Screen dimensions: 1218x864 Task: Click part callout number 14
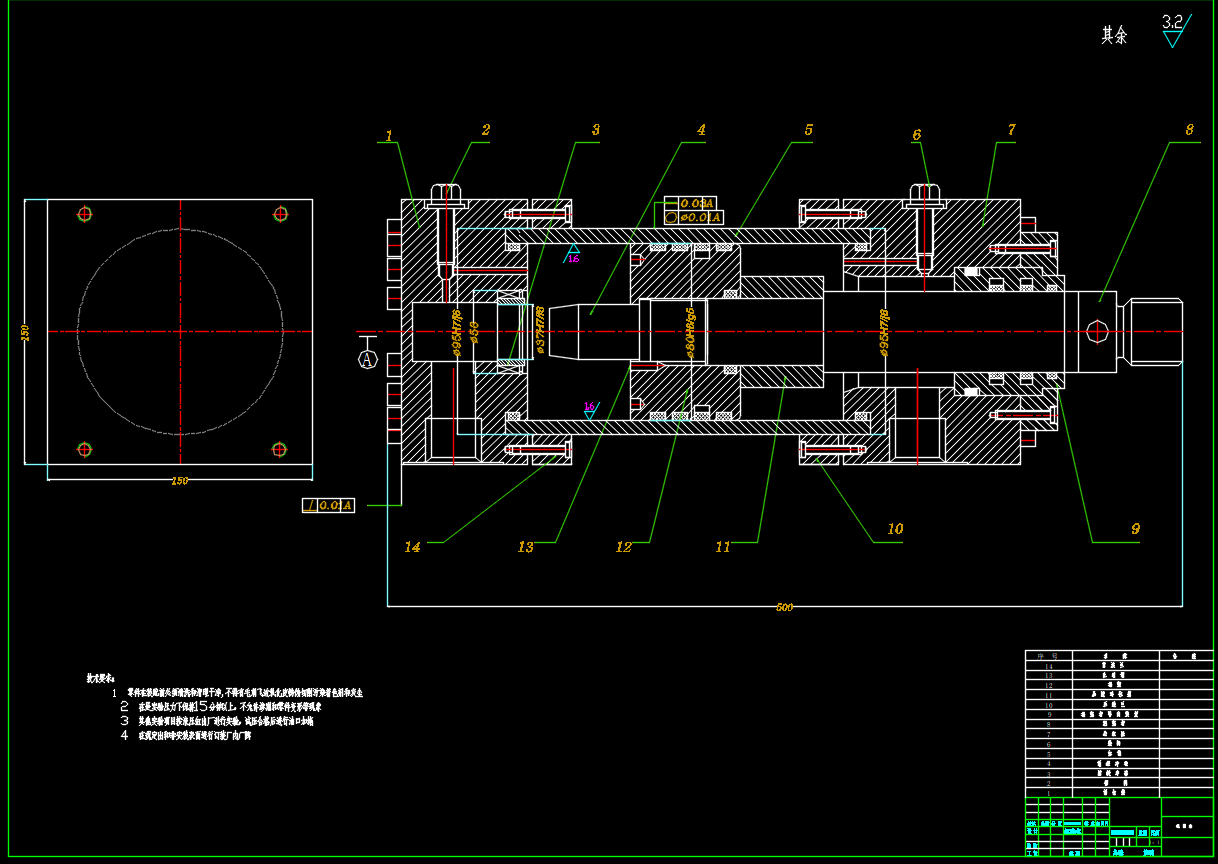click(412, 547)
